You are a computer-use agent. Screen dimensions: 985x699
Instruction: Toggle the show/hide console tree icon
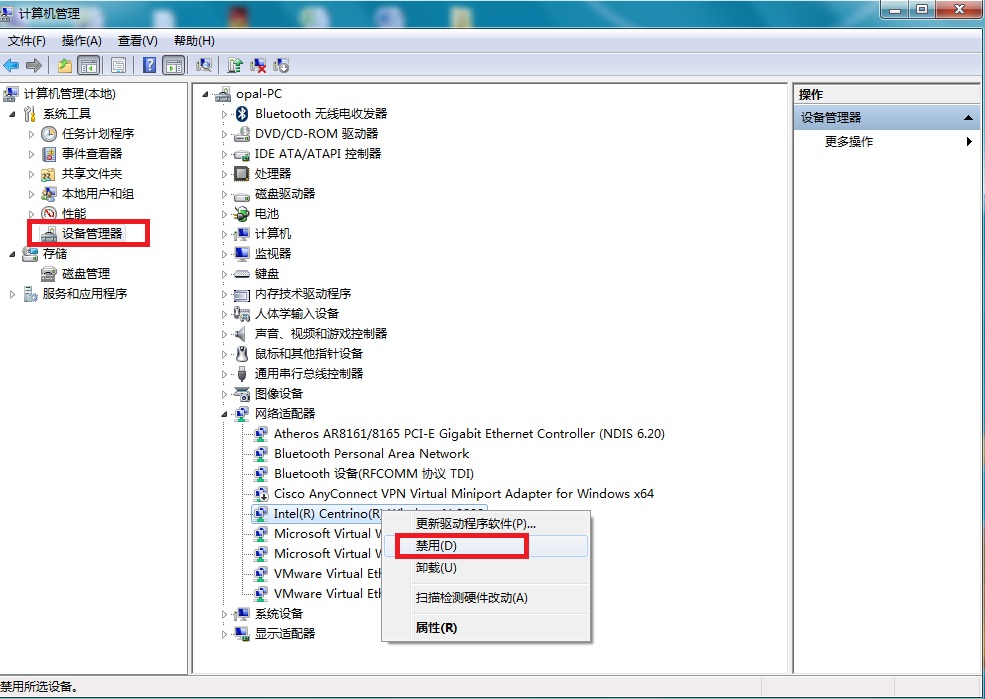coord(88,65)
